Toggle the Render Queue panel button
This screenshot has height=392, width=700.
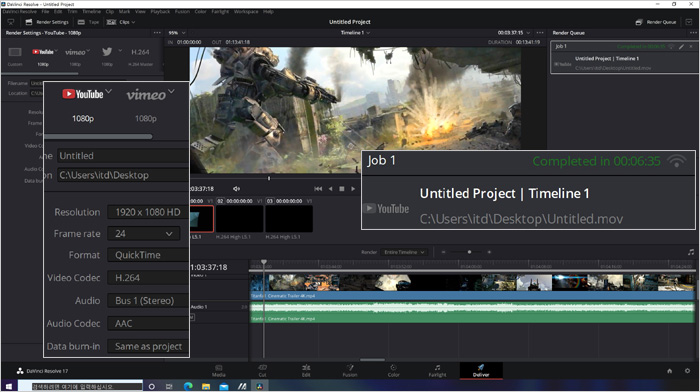(656, 22)
